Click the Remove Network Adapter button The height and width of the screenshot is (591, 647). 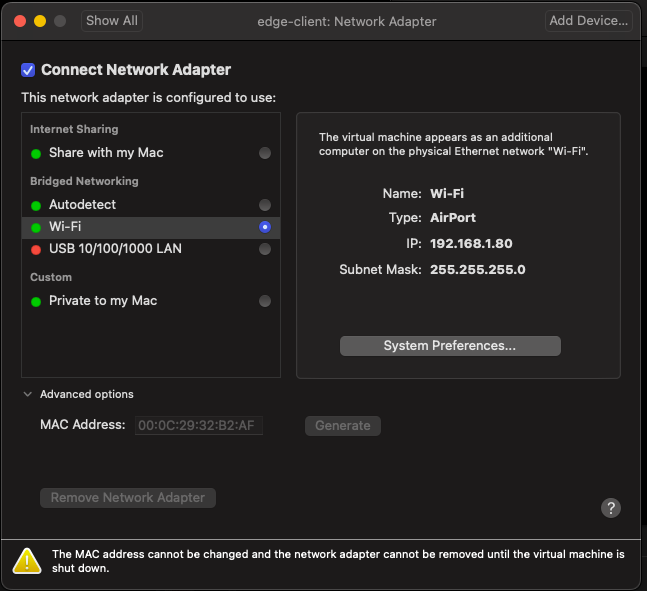point(128,497)
